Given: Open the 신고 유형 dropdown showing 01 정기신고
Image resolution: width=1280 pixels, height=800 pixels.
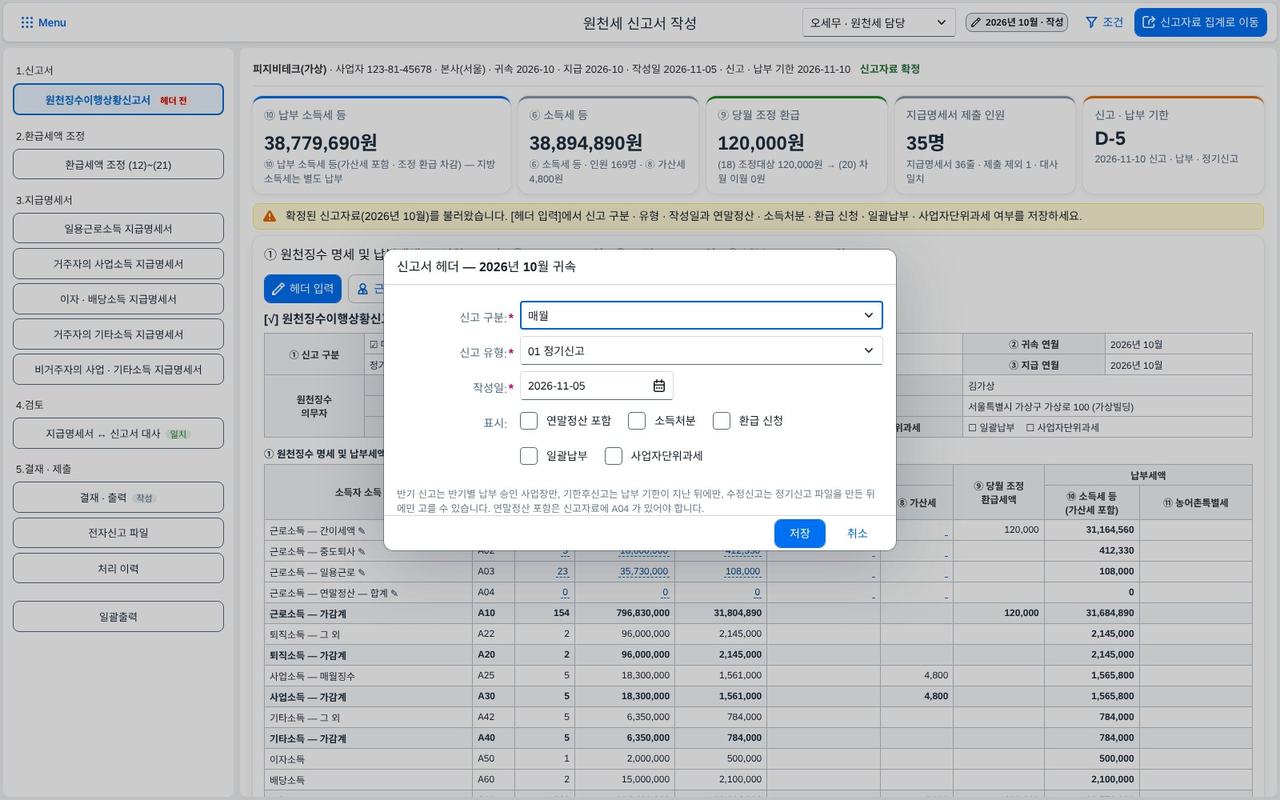Looking at the screenshot, I should (x=701, y=351).
